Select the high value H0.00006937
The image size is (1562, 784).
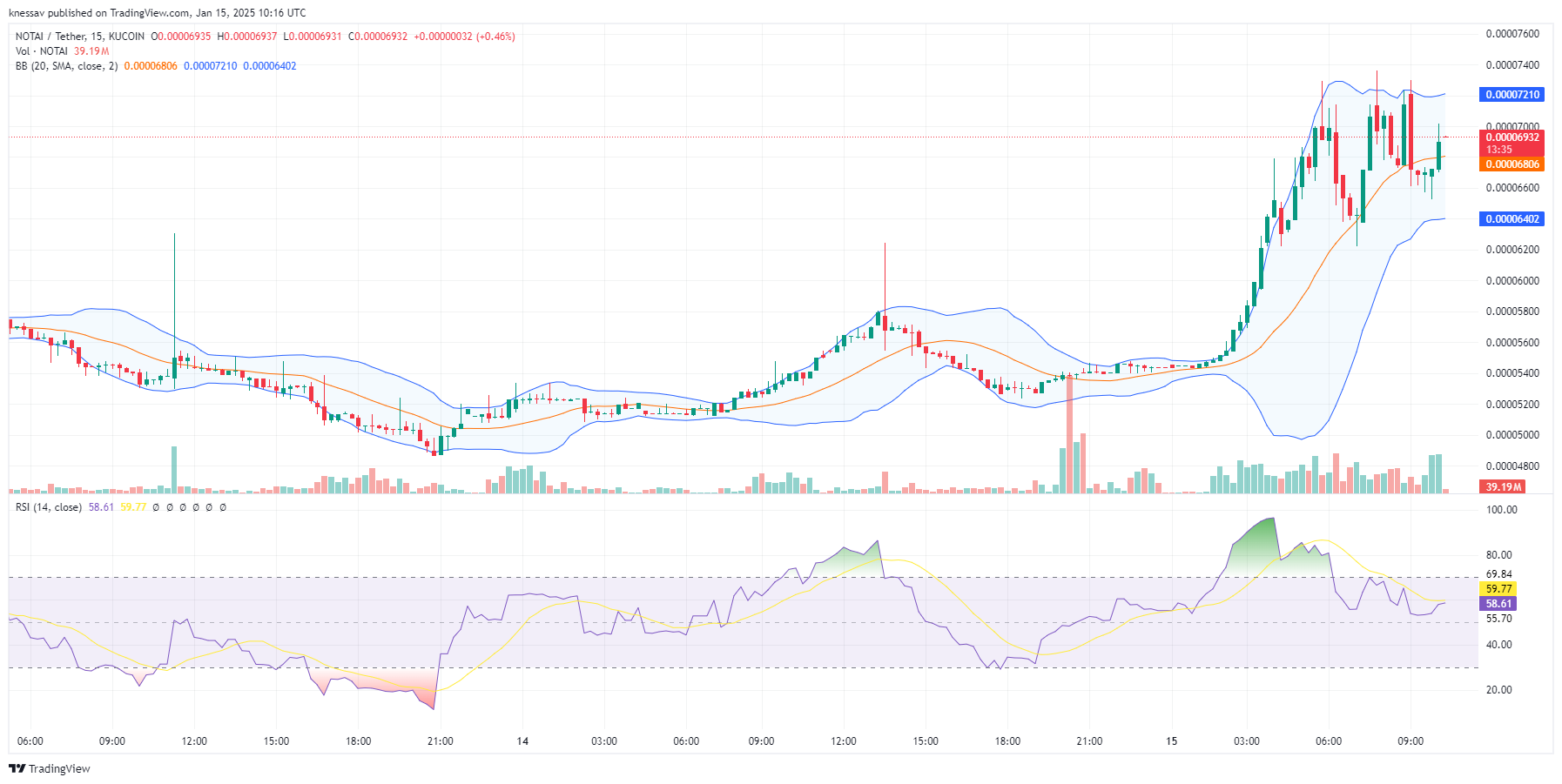point(247,37)
